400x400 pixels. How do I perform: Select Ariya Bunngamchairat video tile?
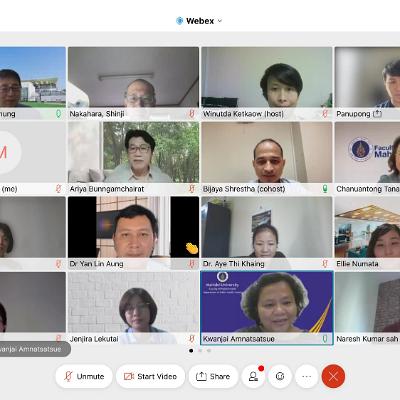click(x=133, y=158)
